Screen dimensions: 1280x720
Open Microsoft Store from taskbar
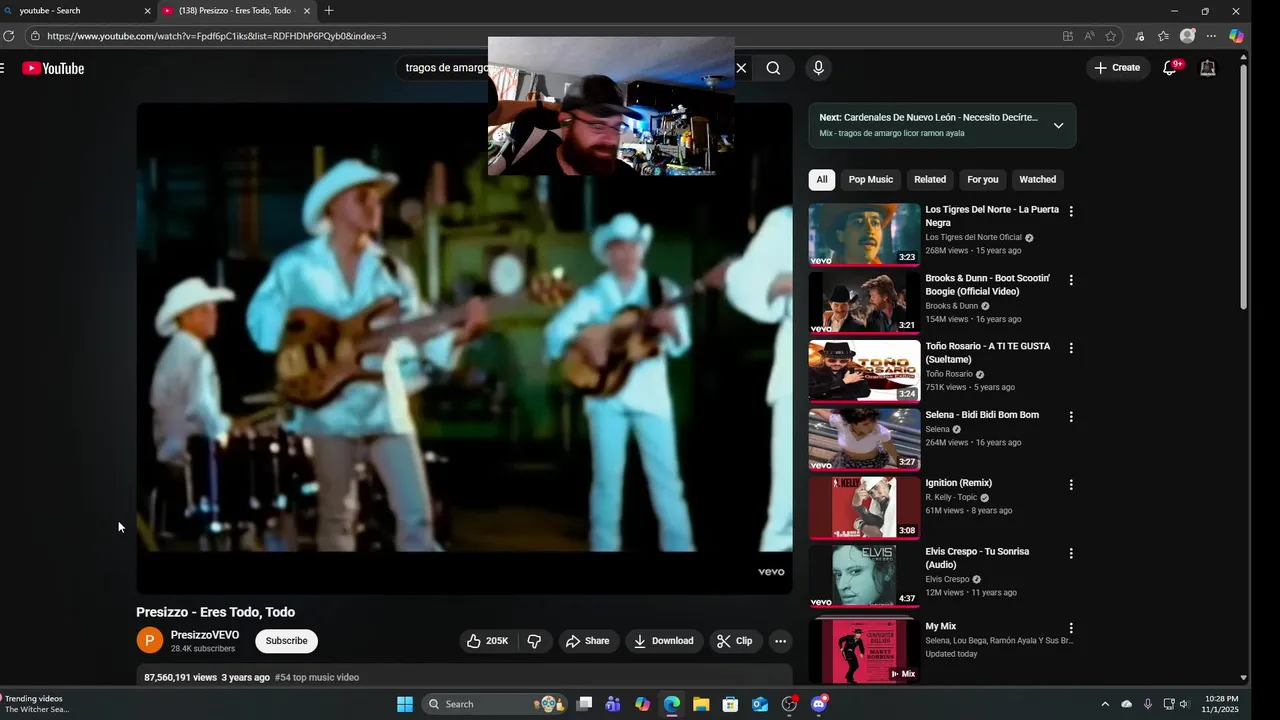pyautogui.click(x=730, y=704)
